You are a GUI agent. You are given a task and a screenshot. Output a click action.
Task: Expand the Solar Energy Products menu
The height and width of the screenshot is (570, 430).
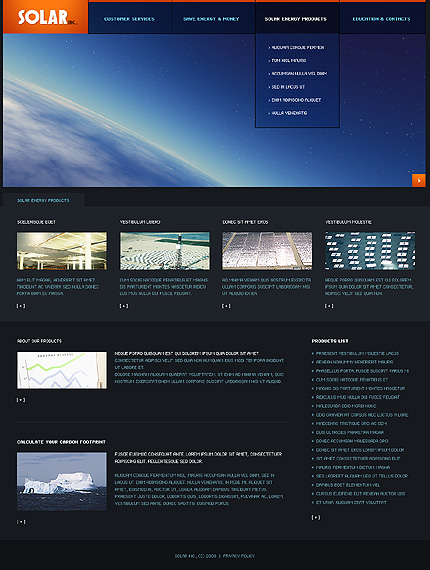(x=296, y=19)
